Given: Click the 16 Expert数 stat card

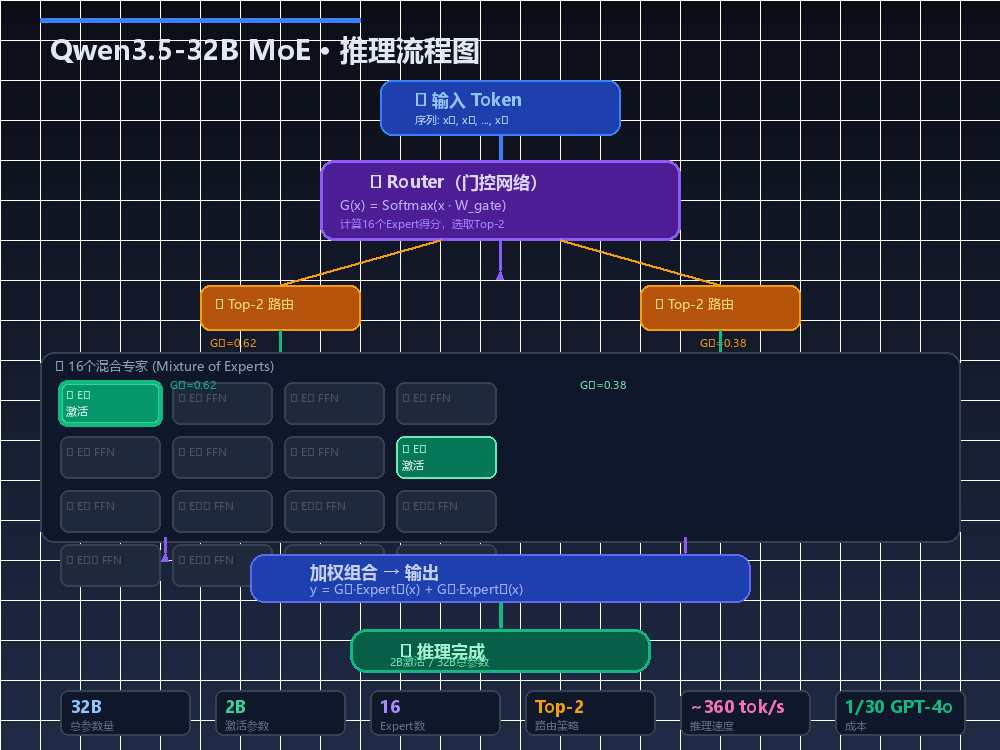Looking at the screenshot, I should pyautogui.click(x=435, y=713).
